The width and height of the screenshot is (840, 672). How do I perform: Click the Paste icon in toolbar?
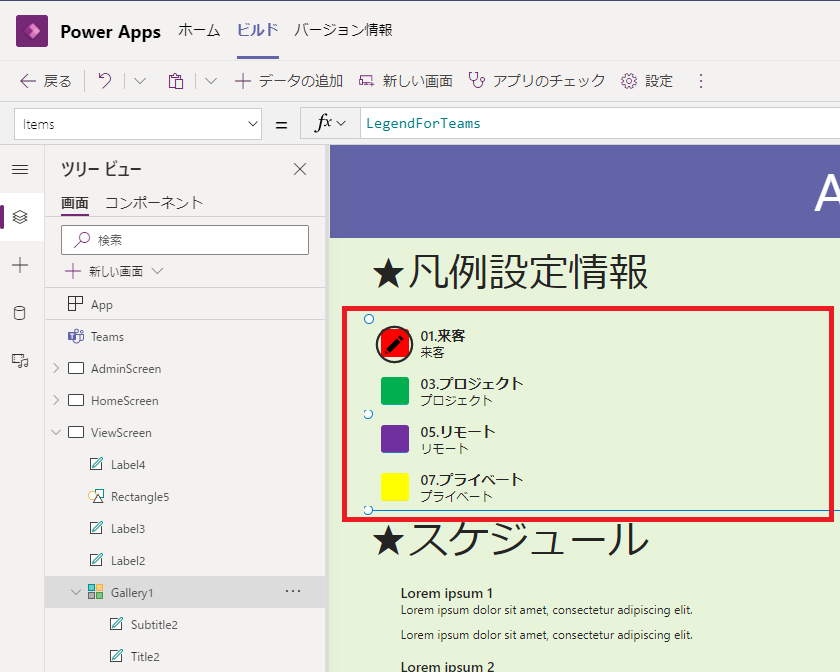(175, 81)
